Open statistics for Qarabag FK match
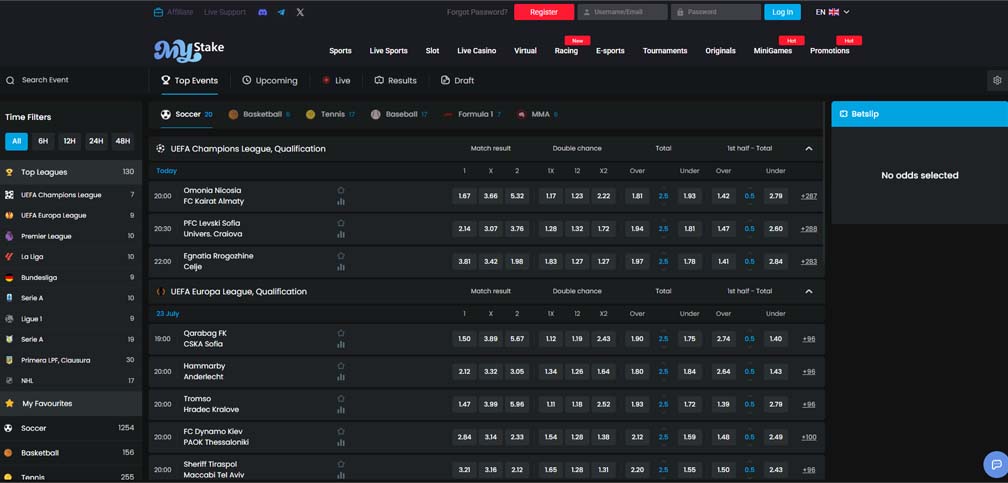 [341, 344]
